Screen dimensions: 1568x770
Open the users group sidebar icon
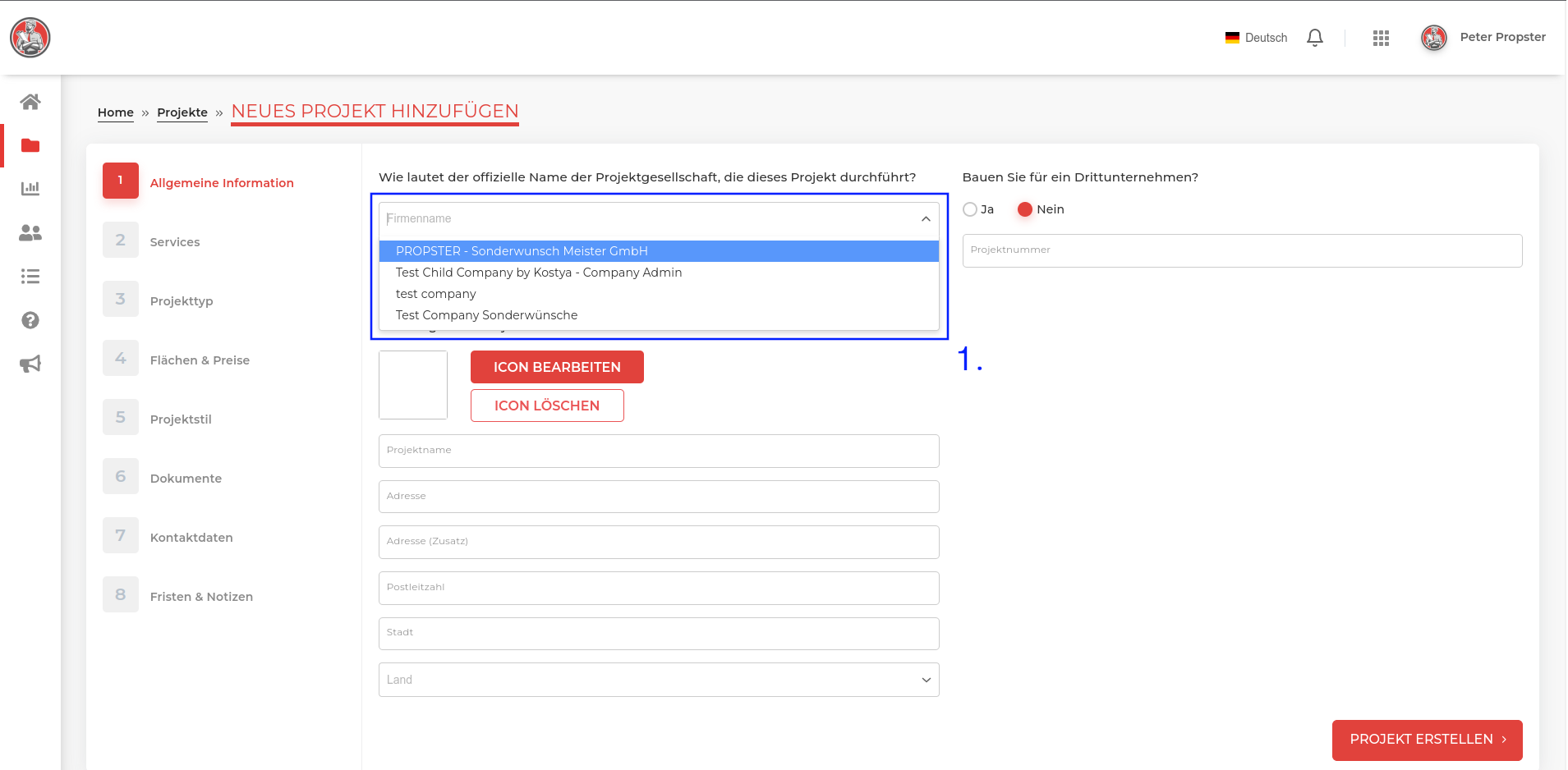30,233
